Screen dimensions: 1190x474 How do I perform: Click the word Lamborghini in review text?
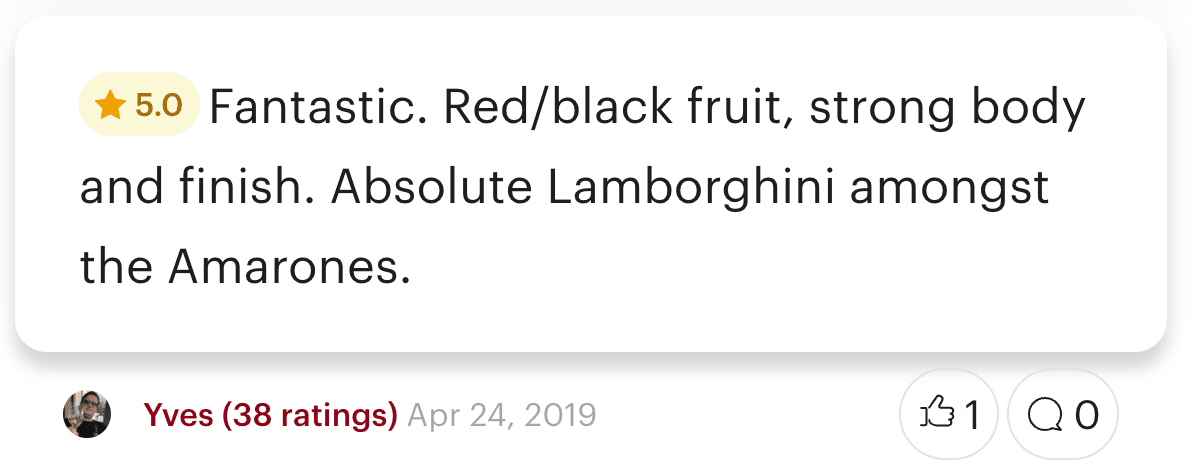691,188
